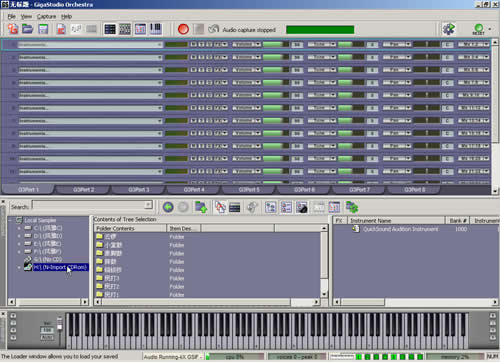Switch to the GSPort 8 tab

(414, 189)
